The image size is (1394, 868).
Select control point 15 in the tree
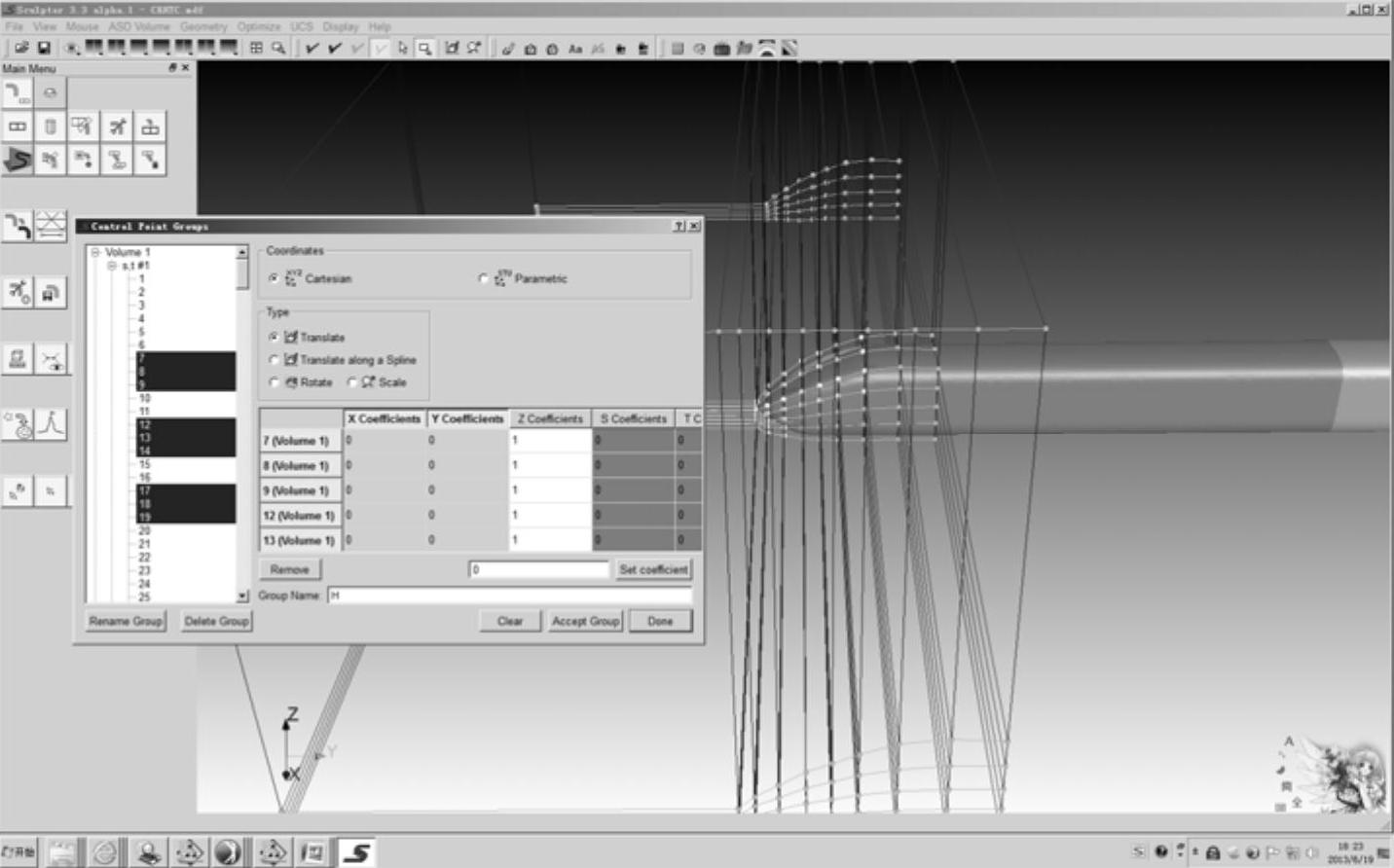pyautogui.click(x=144, y=464)
